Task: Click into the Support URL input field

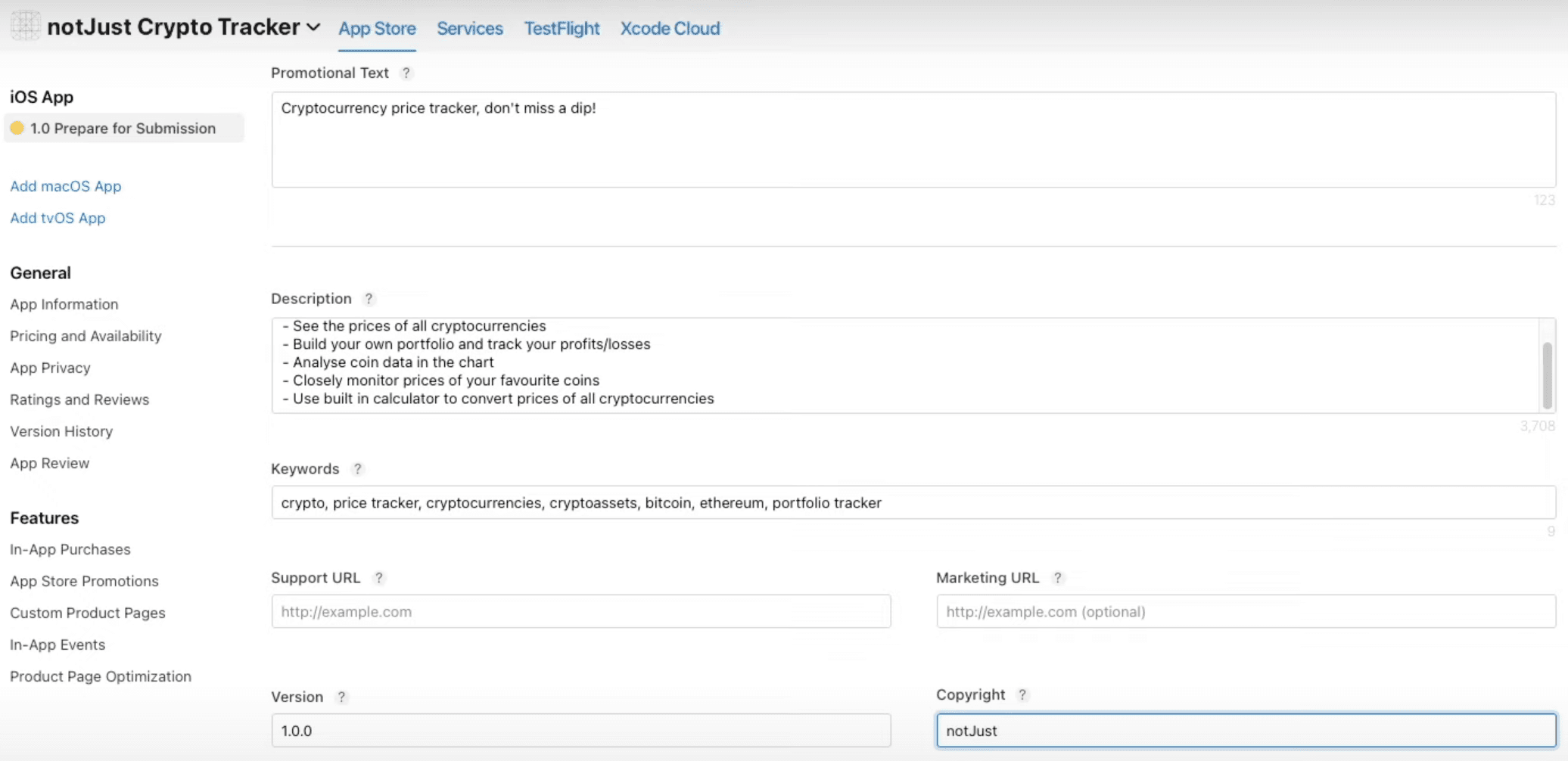Action: (x=580, y=611)
